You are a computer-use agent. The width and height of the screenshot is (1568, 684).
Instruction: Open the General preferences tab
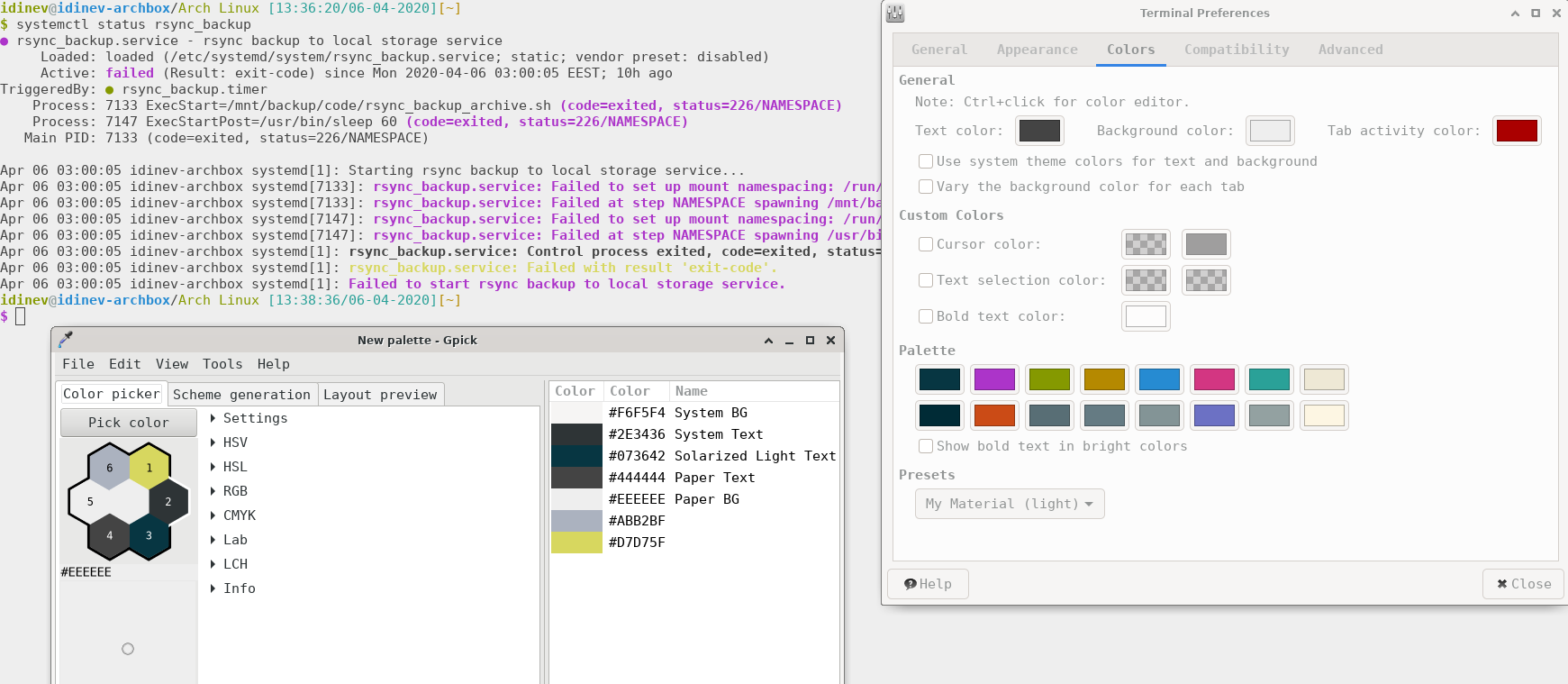point(939,50)
